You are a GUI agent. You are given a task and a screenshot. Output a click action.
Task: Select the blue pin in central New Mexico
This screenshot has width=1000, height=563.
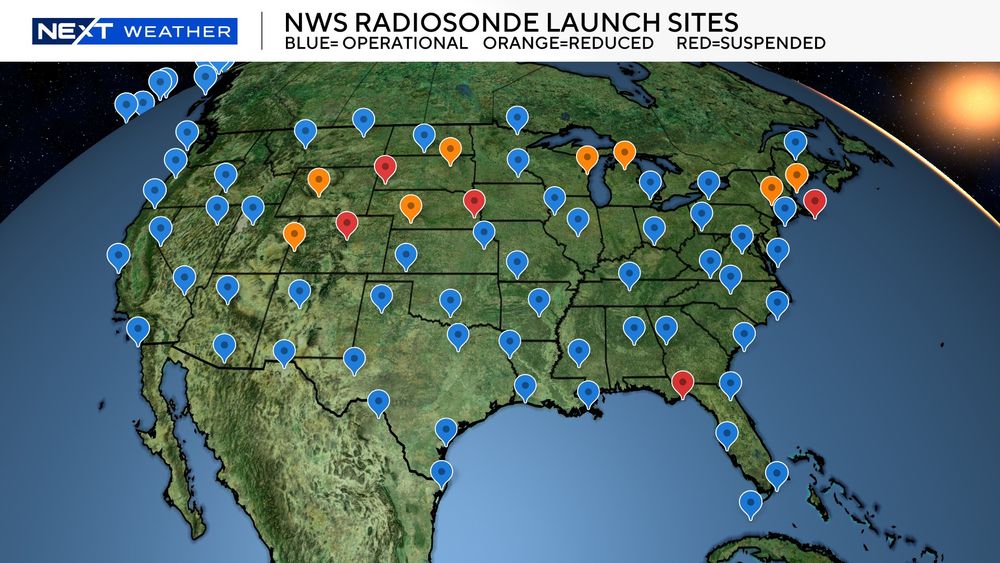(299, 293)
